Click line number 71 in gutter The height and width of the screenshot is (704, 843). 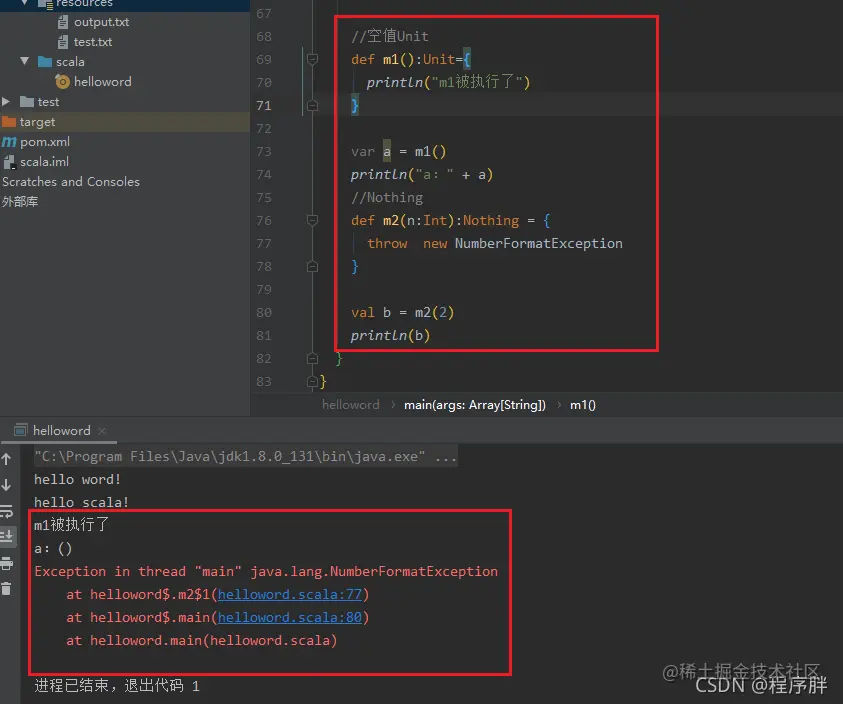(x=264, y=105)
